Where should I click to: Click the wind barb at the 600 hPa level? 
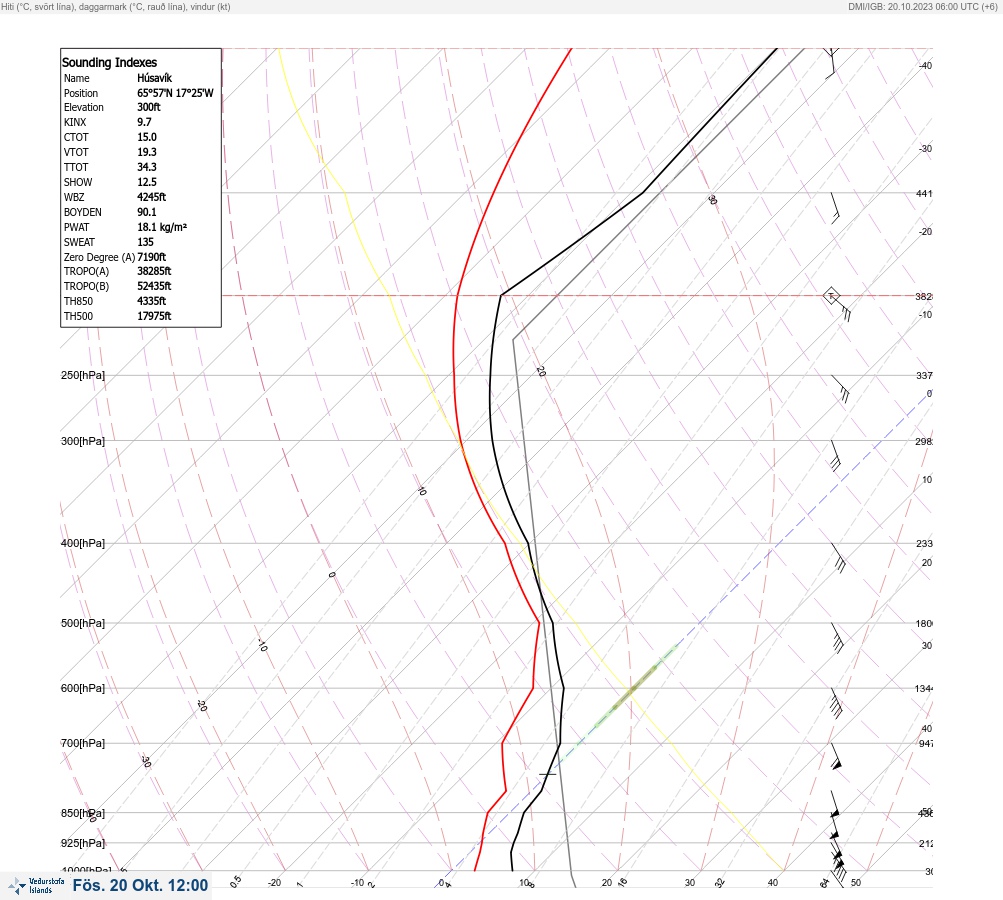click(837, 704)
